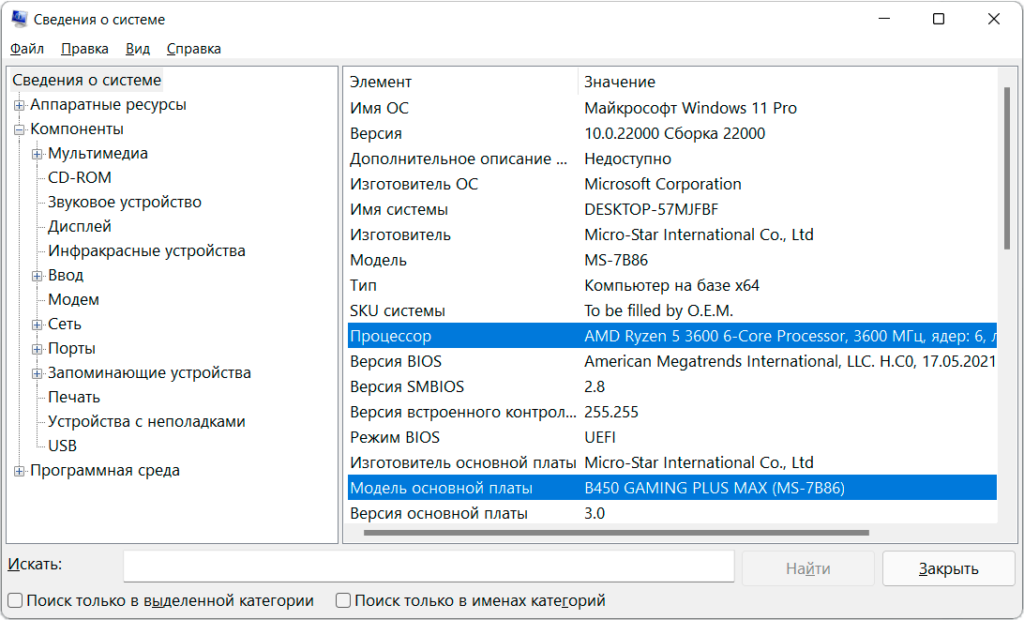The width and height of the screenshot is (1024, 620).
Task: Click the Закрыть button
Action: click(948, 568)
